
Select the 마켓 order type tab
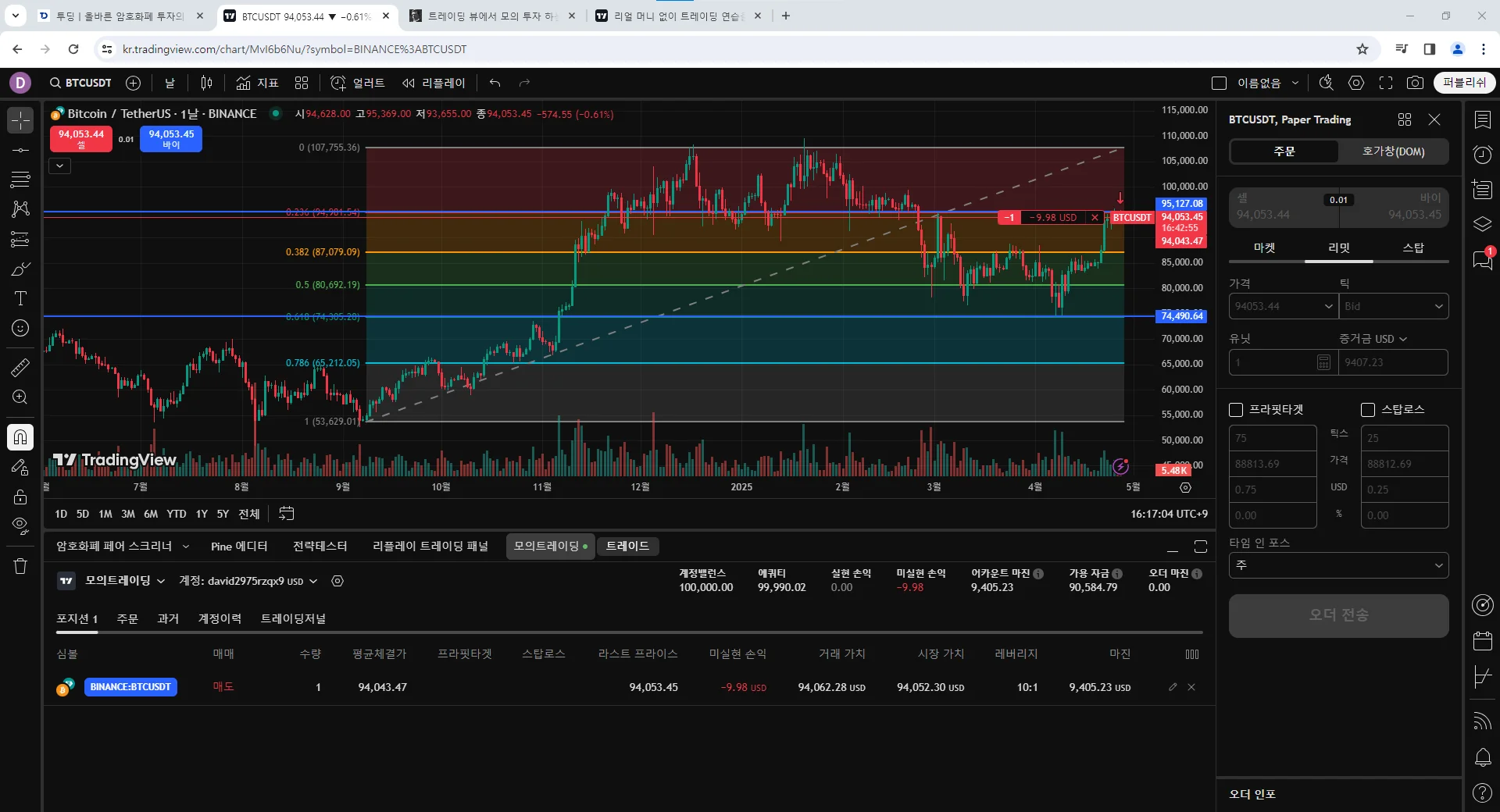tap(1264, 248)
